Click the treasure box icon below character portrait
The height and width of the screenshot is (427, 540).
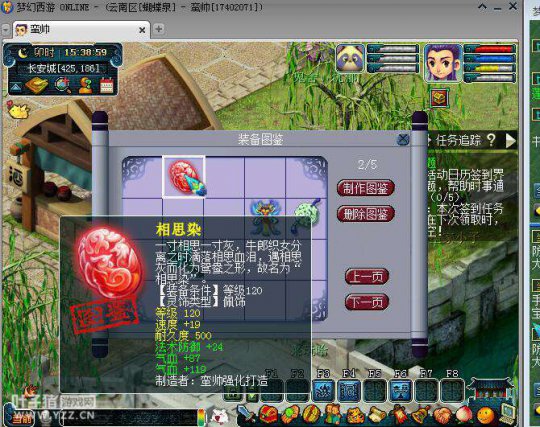coord(439,98)
